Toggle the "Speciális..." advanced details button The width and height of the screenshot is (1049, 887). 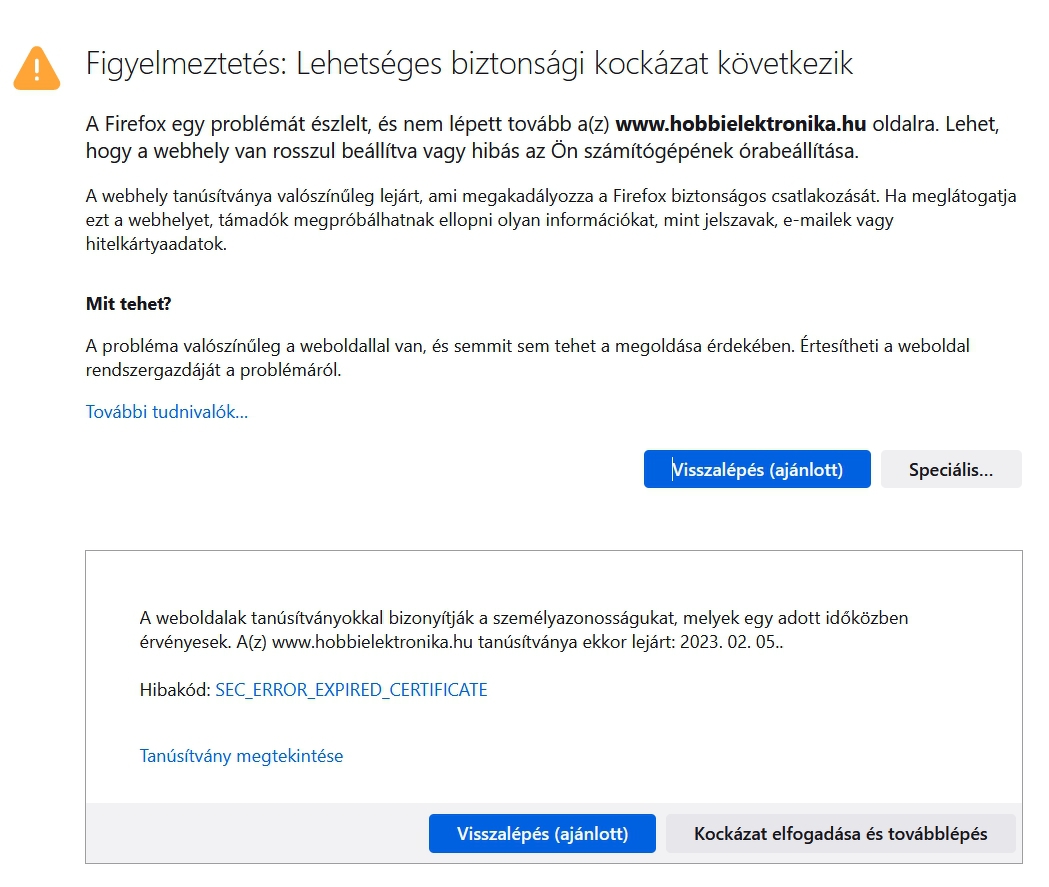[x=951, y=470]
